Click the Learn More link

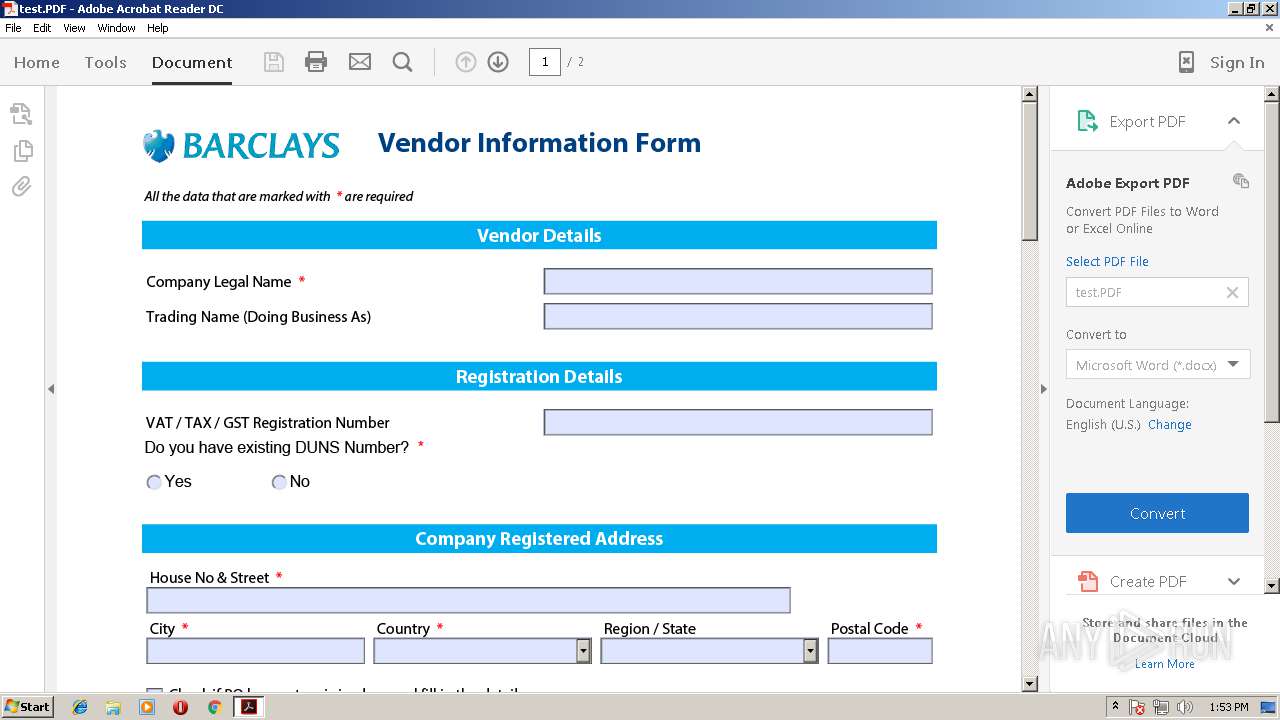coord(1164,664)
